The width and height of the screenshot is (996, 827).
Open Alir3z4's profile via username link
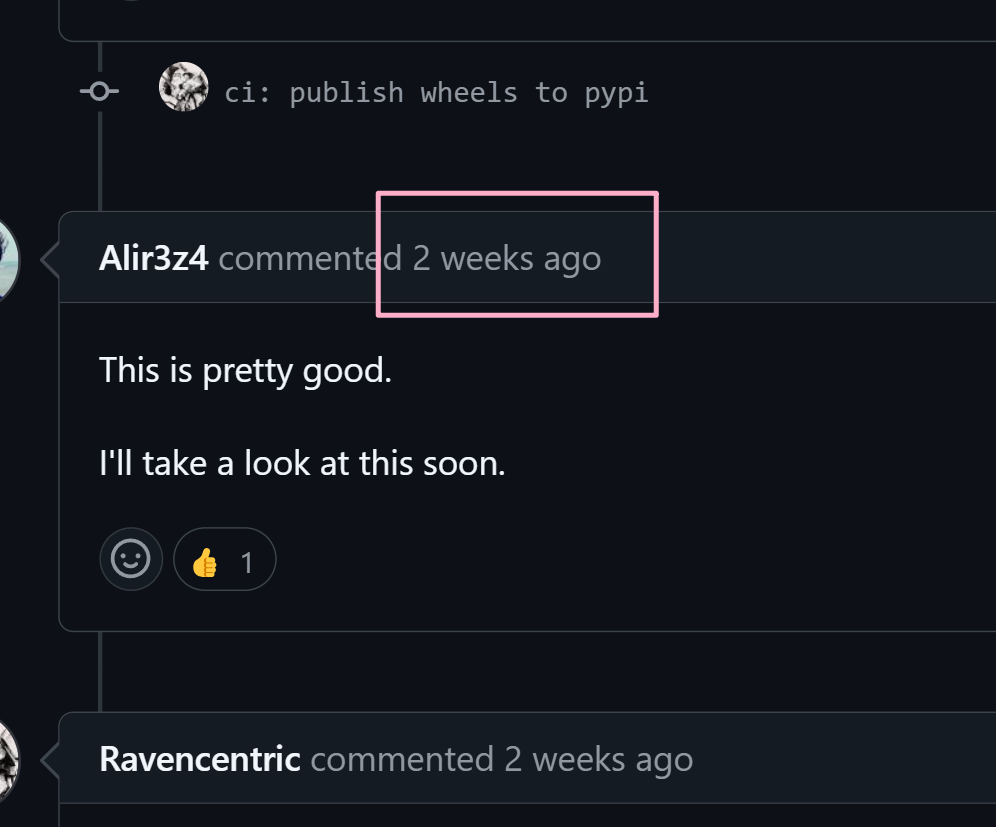154,258
